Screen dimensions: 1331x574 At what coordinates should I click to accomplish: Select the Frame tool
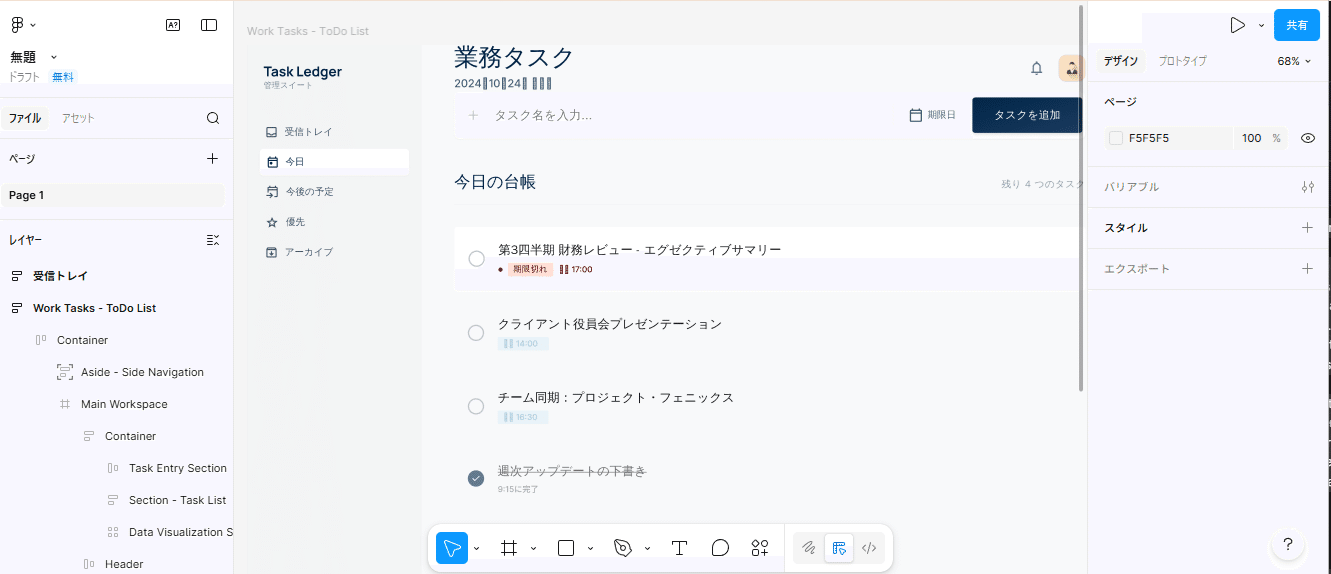509,548
